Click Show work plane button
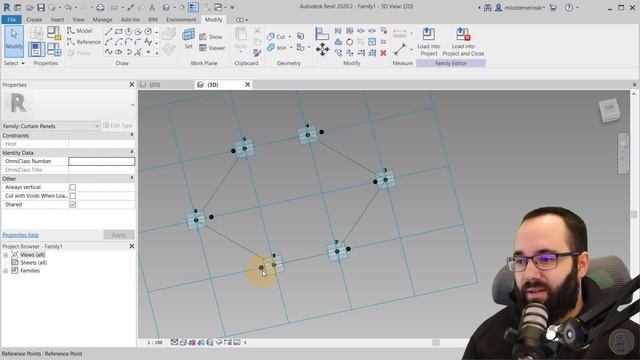The image size is (640, 360). pos(211,37)
